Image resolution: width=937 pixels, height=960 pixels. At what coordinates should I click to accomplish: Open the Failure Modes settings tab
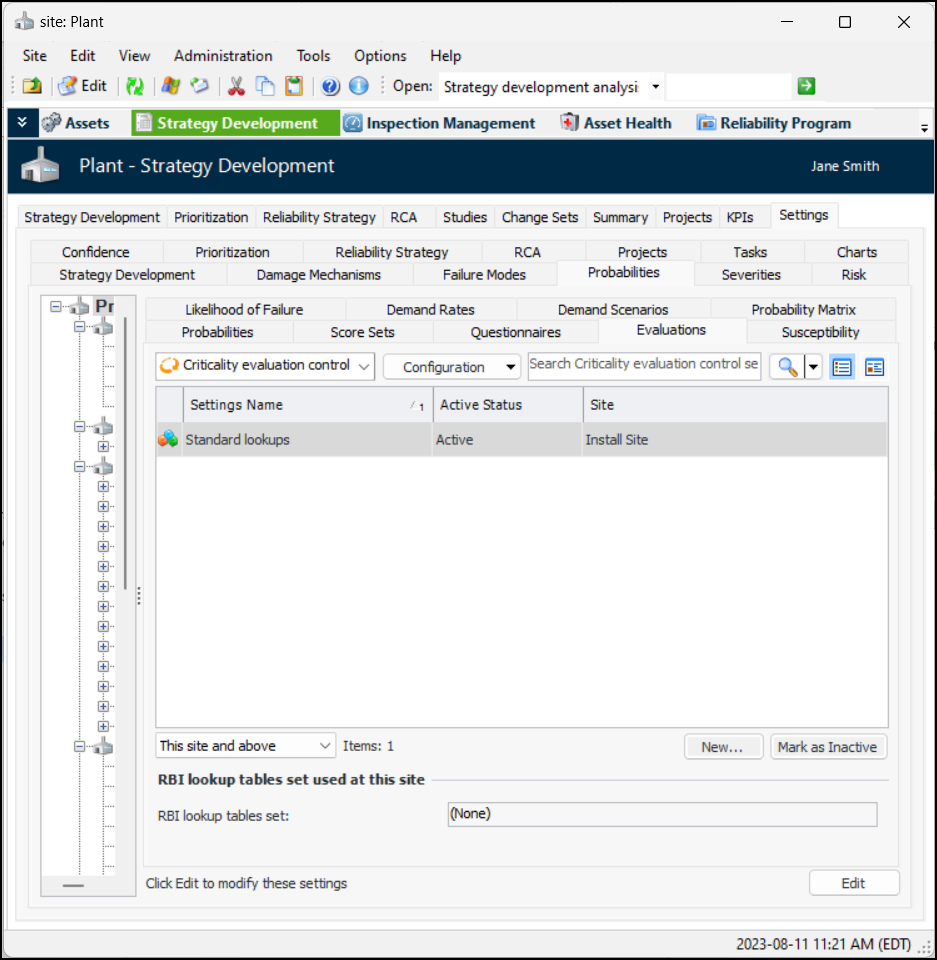(484, 275)
